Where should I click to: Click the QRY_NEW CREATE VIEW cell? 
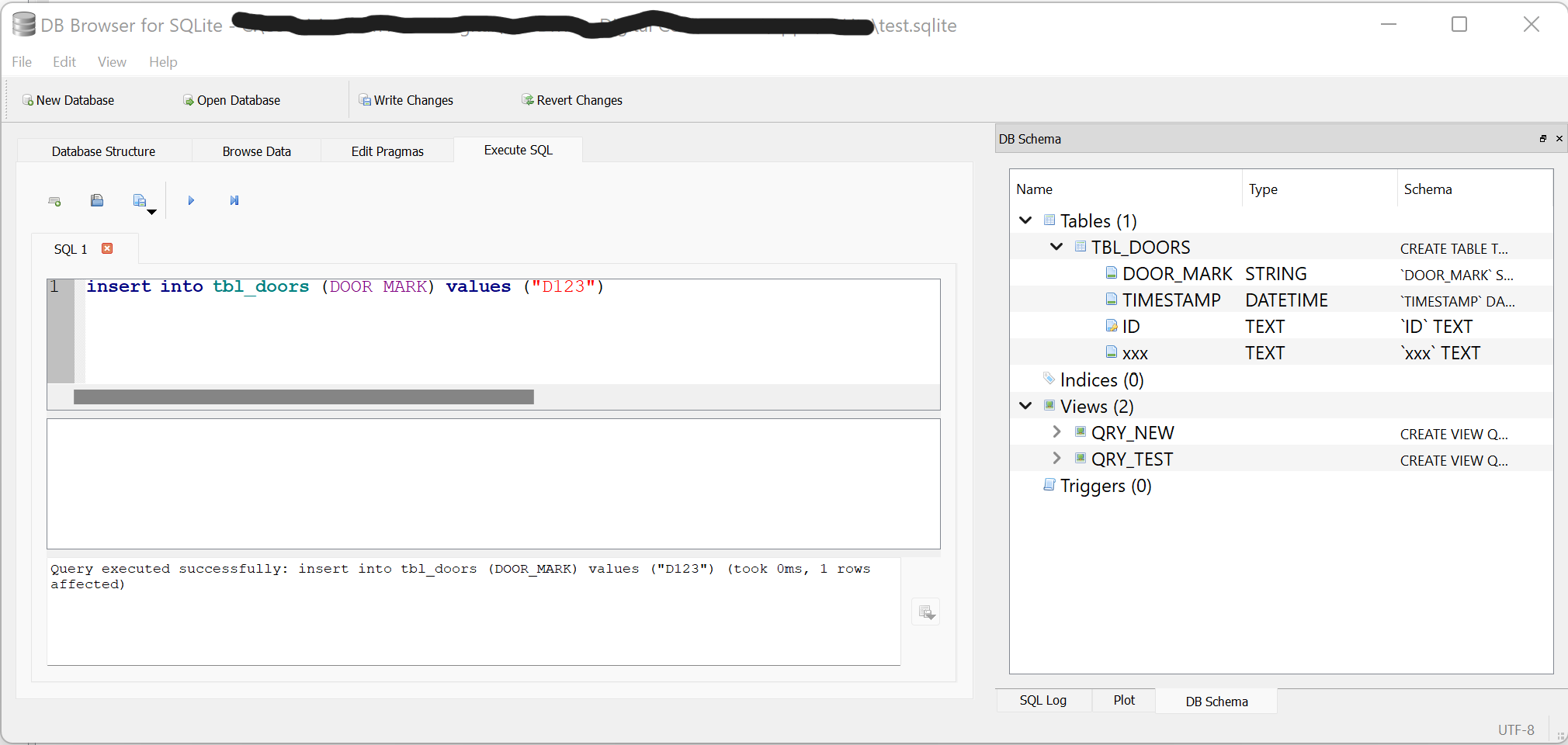(1454, 434)
